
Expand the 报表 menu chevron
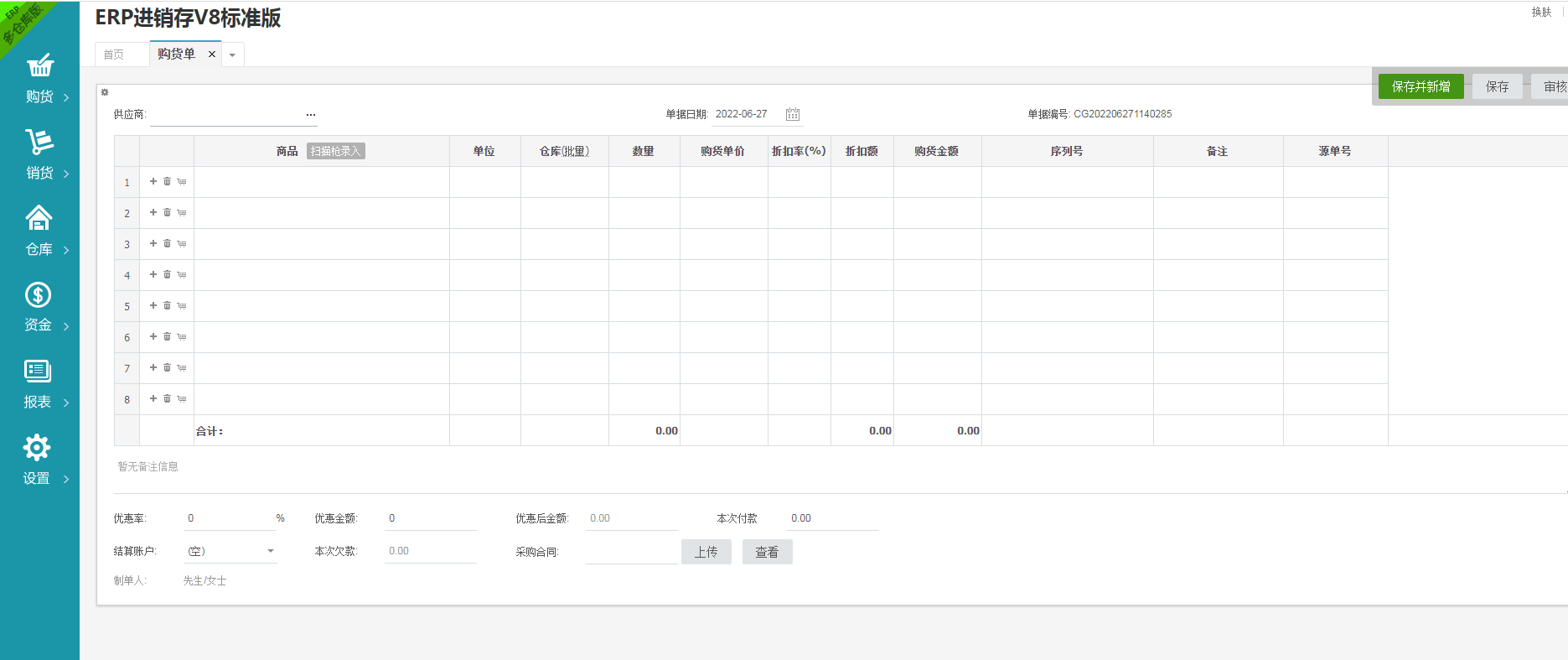(66, 403)
